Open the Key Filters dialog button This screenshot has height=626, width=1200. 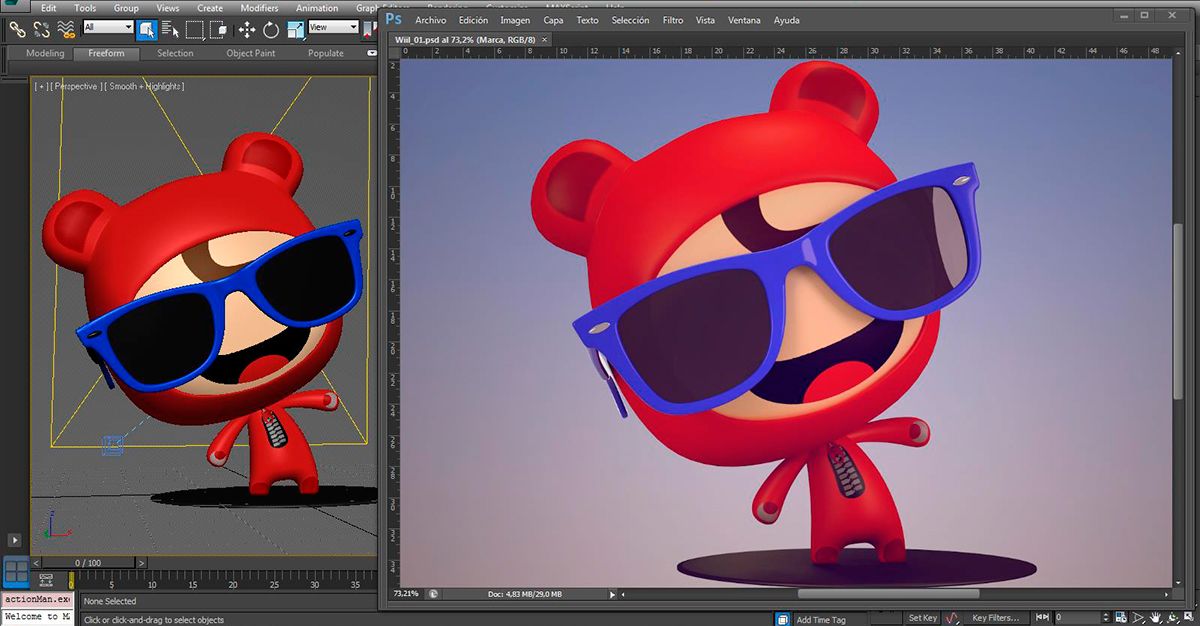(995, 618)
